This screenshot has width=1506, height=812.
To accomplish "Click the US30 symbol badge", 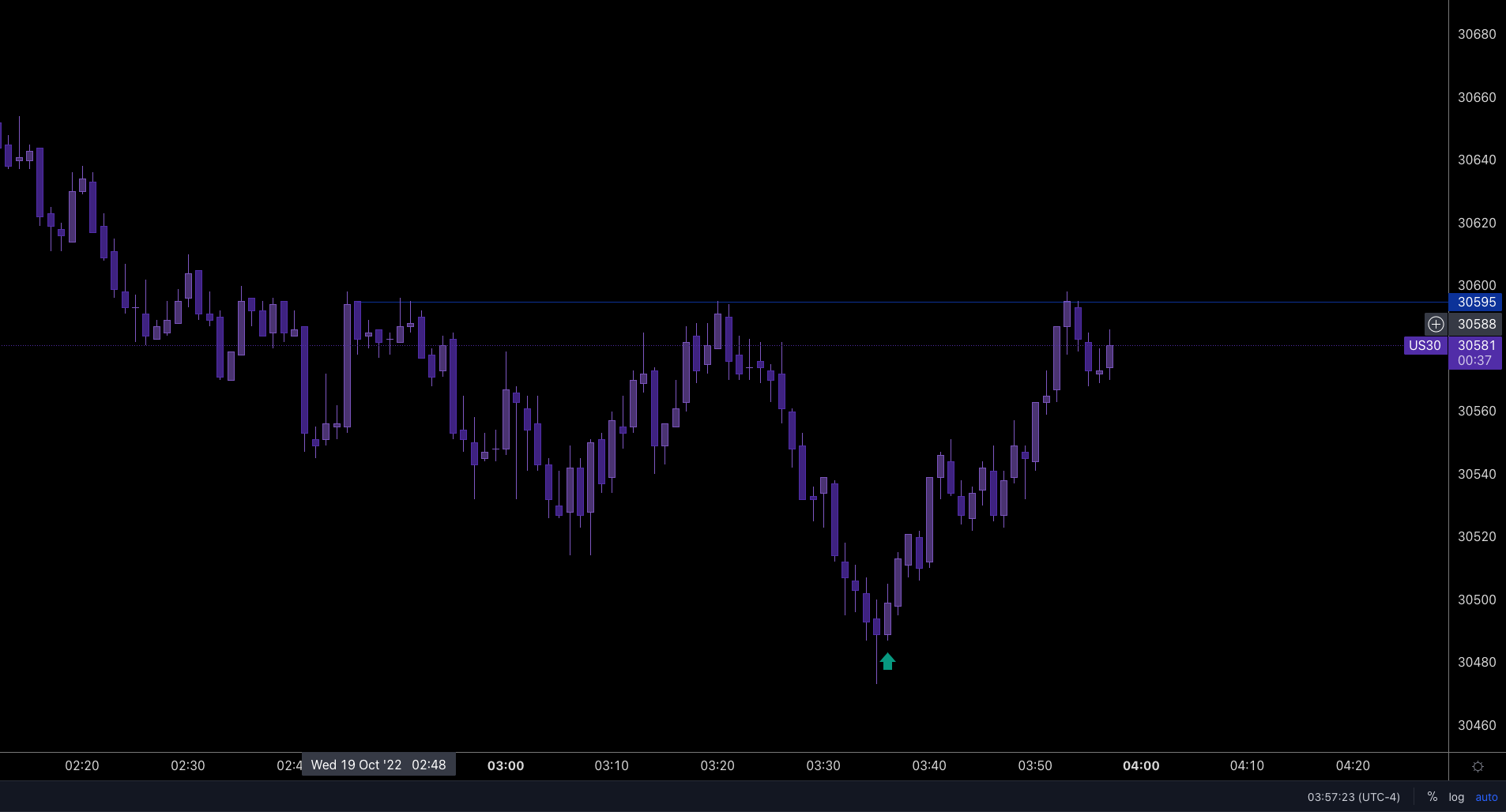I will tap(1424, 345).
